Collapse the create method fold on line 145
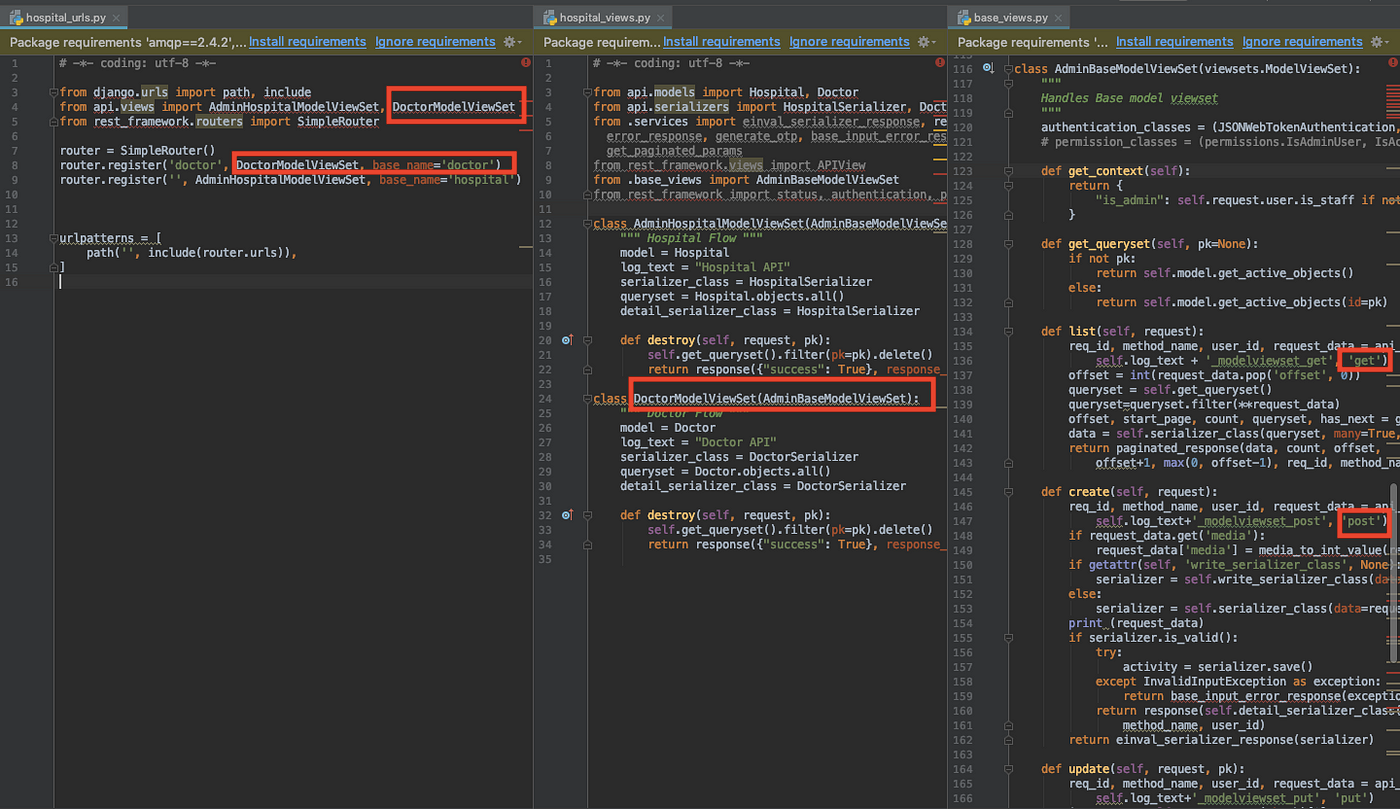This screenshot has width=1400, height=809. coord(1009,491)
